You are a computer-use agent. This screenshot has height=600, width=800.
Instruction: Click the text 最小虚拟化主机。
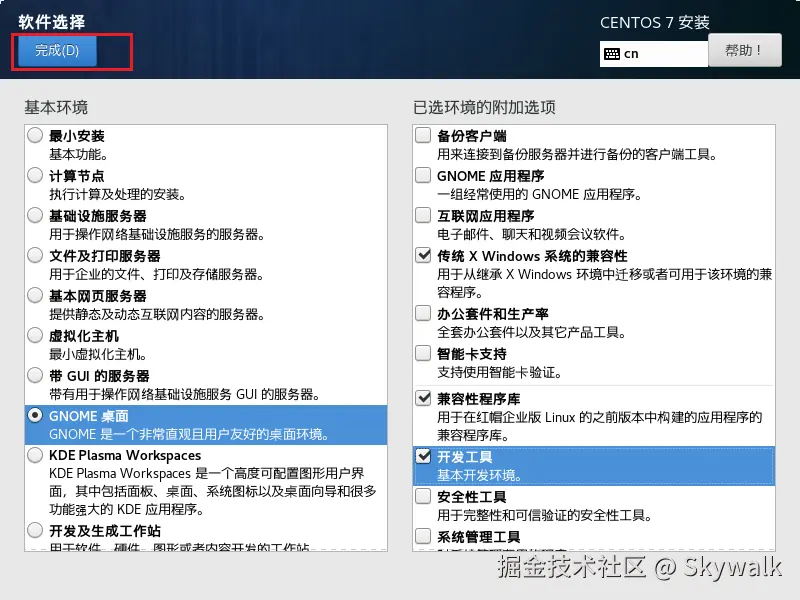[98, 354]
